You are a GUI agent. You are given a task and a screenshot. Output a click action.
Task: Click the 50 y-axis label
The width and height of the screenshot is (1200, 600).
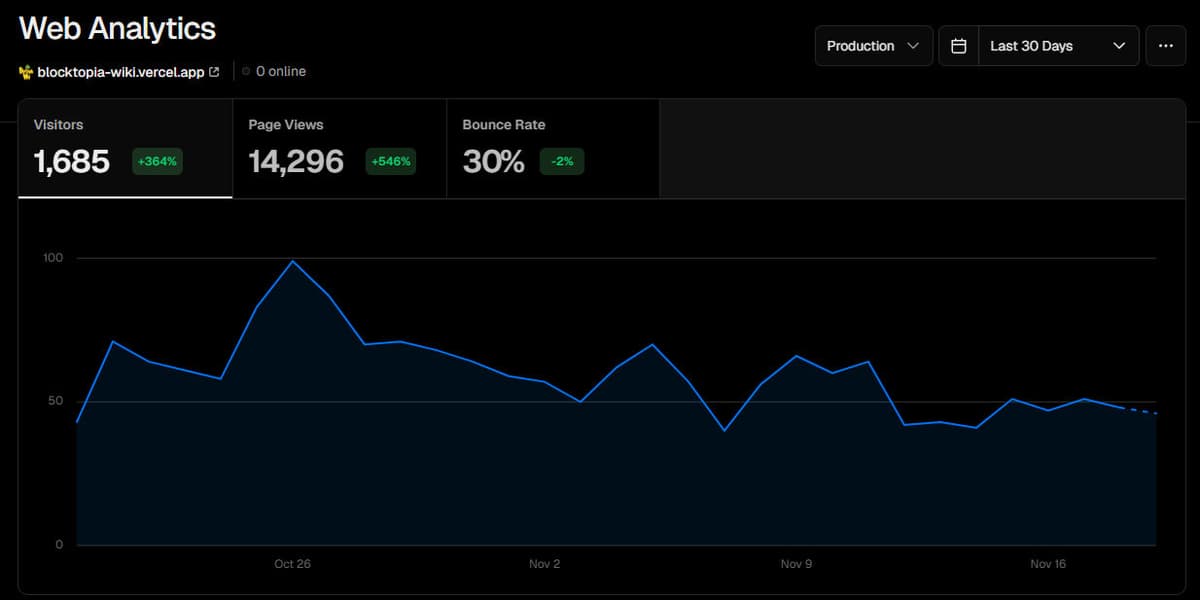point(57,401)
